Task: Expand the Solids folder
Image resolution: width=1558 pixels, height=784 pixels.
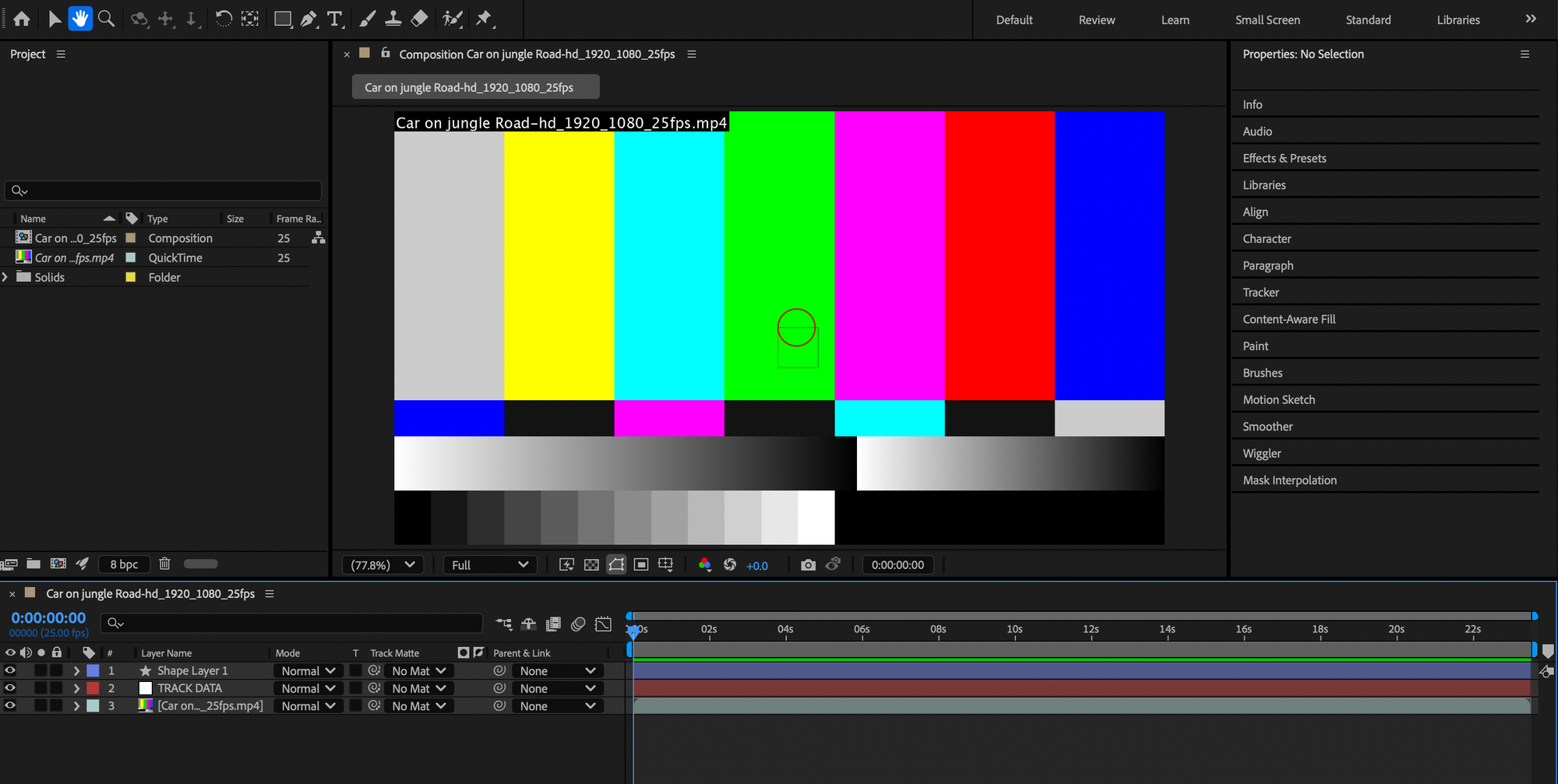Action: [x=5, y=277]
